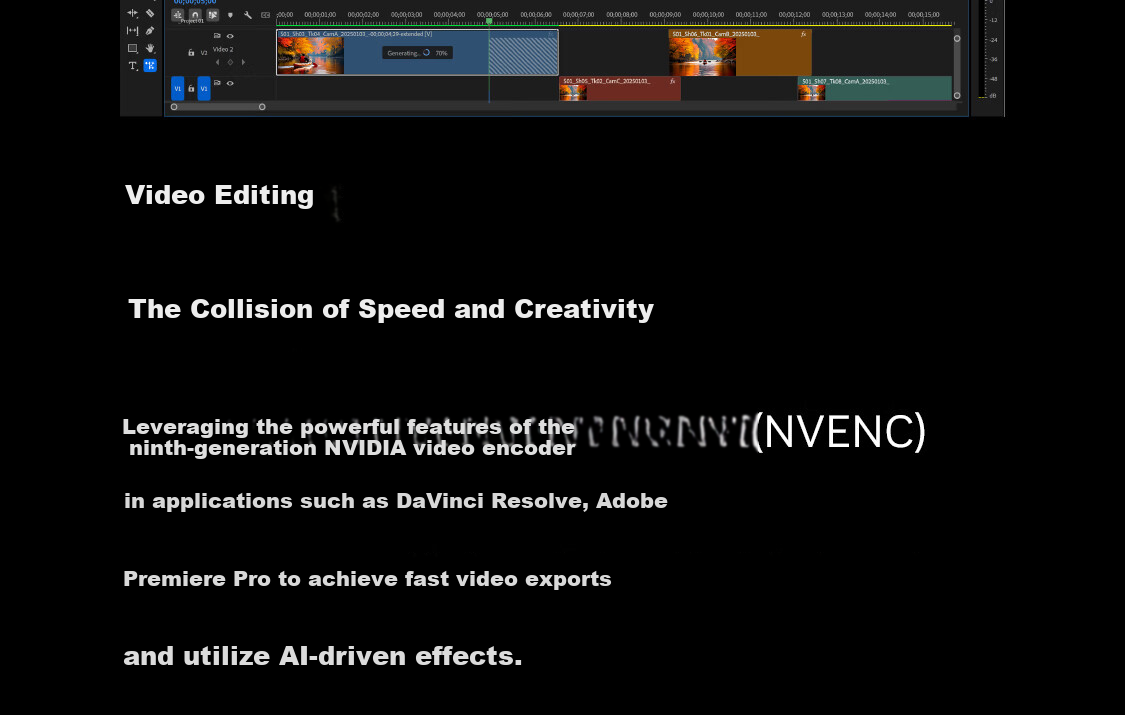Toggle the V1 track targeting button
The image size is (1125, 715).
click(x=204, y=88)
